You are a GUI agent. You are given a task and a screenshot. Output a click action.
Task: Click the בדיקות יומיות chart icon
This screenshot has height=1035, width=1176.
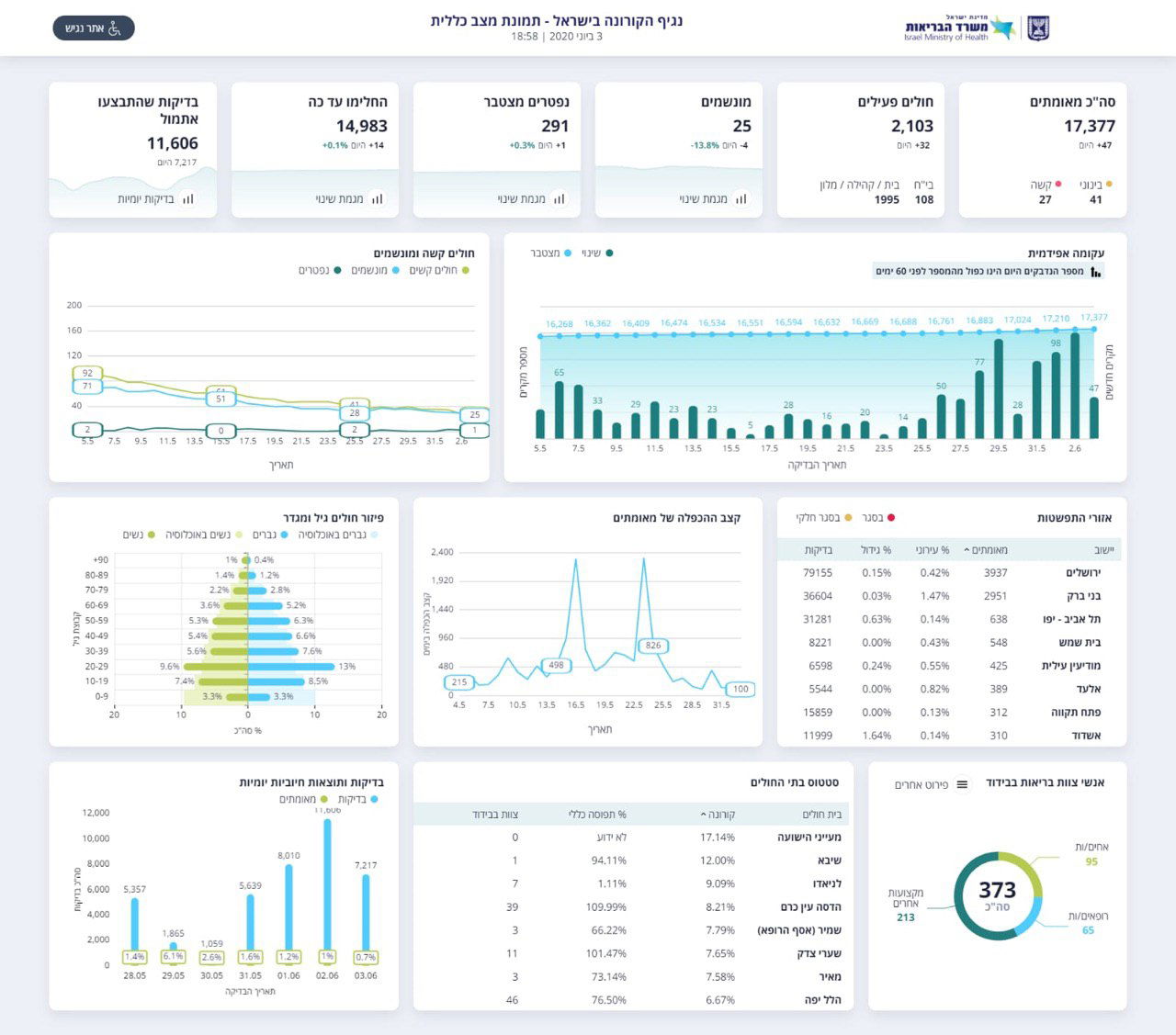[x=187, y=198]
